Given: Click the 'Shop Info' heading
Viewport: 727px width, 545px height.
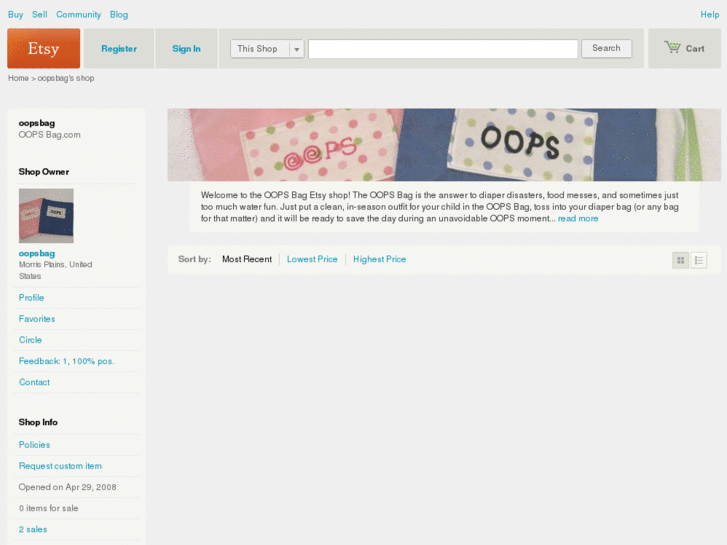Looking at the screenshot, I should coord(38,422).
